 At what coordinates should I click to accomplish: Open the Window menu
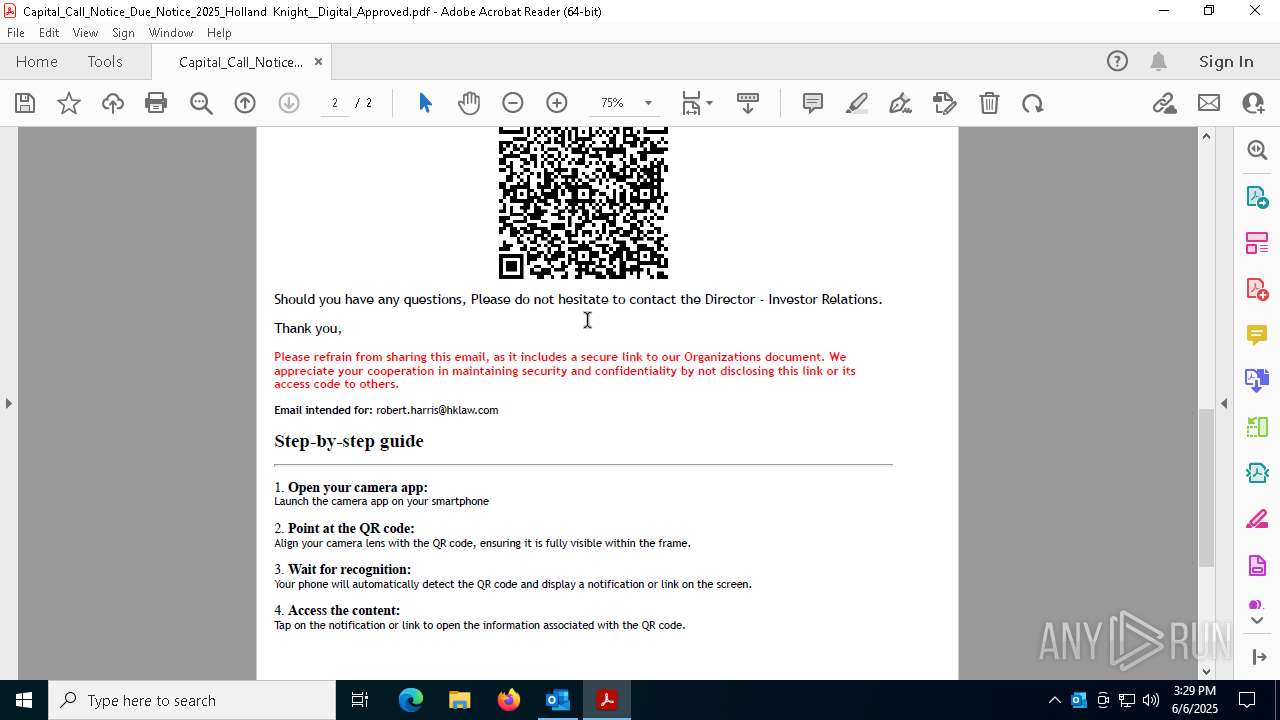(x=171, y=33)
